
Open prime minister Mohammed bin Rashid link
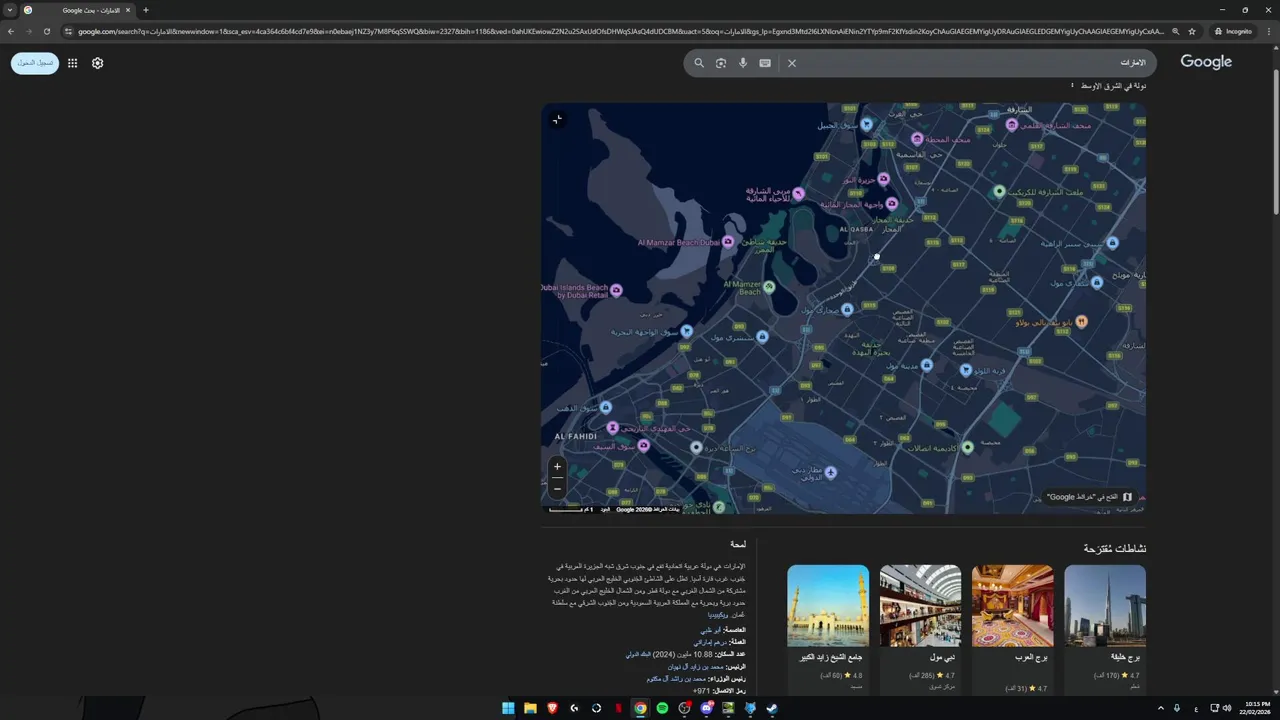point(676,678)
